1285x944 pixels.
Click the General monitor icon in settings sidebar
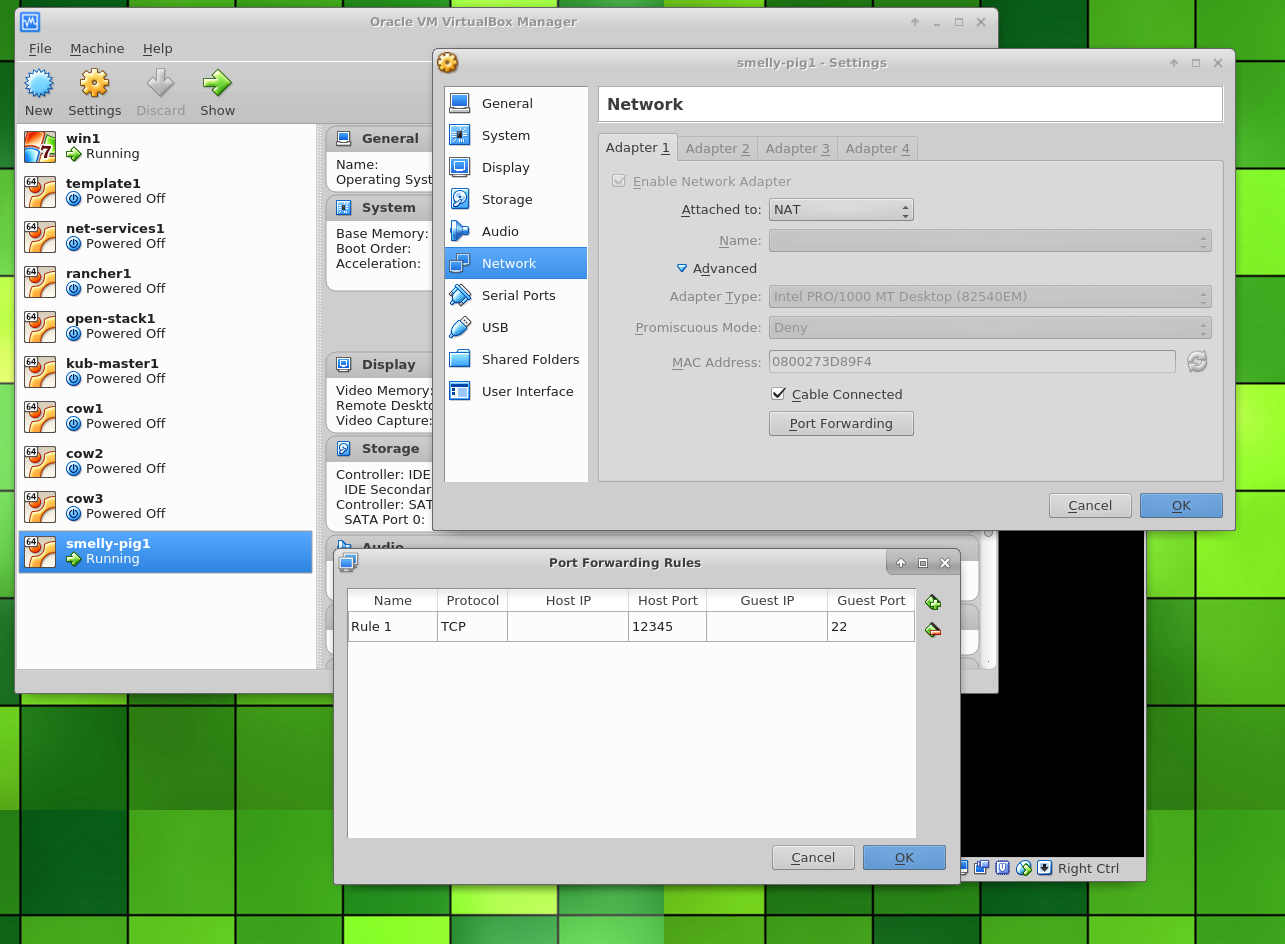[460, 103]
